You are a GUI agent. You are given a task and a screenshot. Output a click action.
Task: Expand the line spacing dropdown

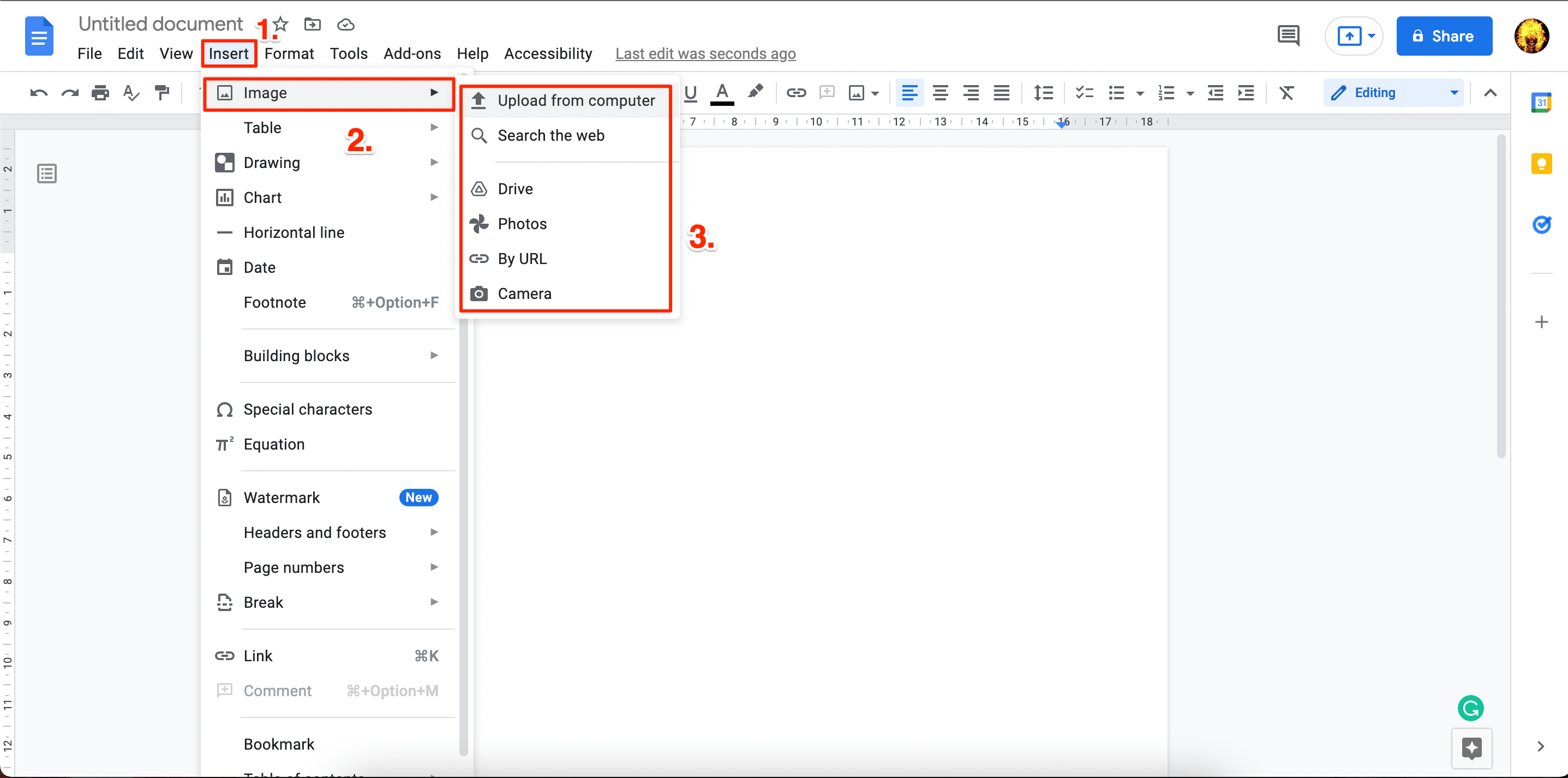pyautogui.click(x=1043, y=93)
